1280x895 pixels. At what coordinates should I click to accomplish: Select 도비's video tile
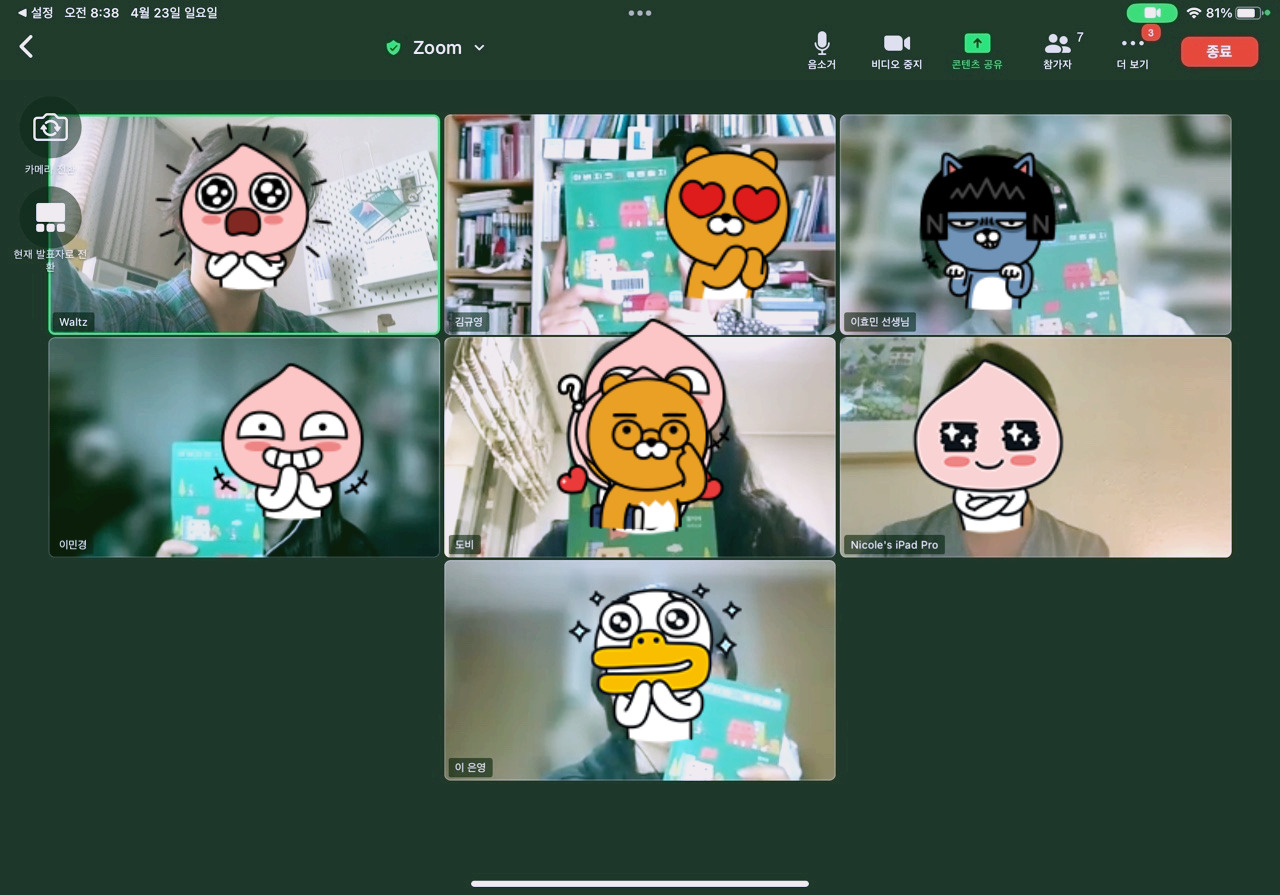coord(640,447)
